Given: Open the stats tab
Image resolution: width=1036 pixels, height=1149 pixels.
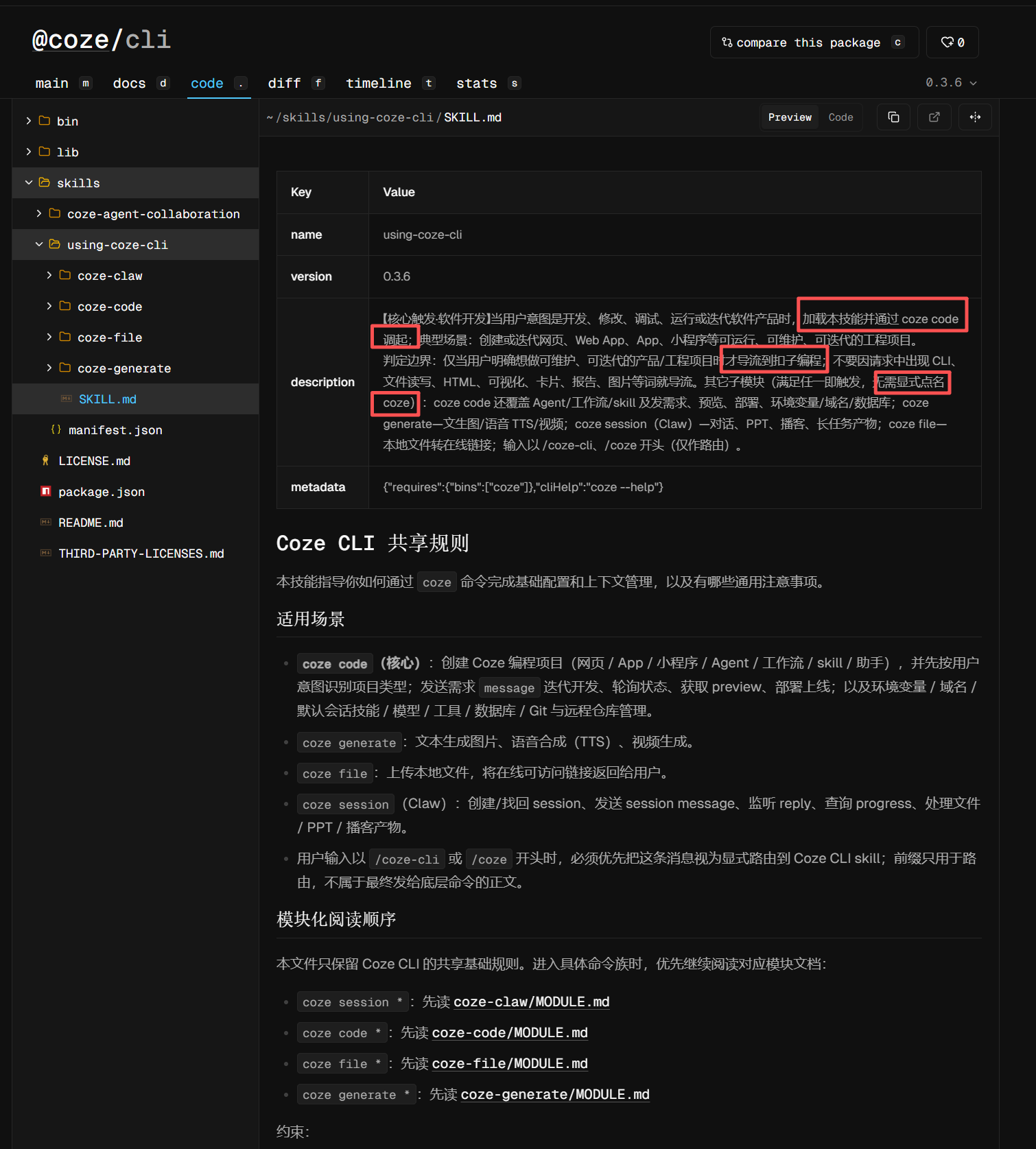Looking at the screenshot, I should pos(488,83).
